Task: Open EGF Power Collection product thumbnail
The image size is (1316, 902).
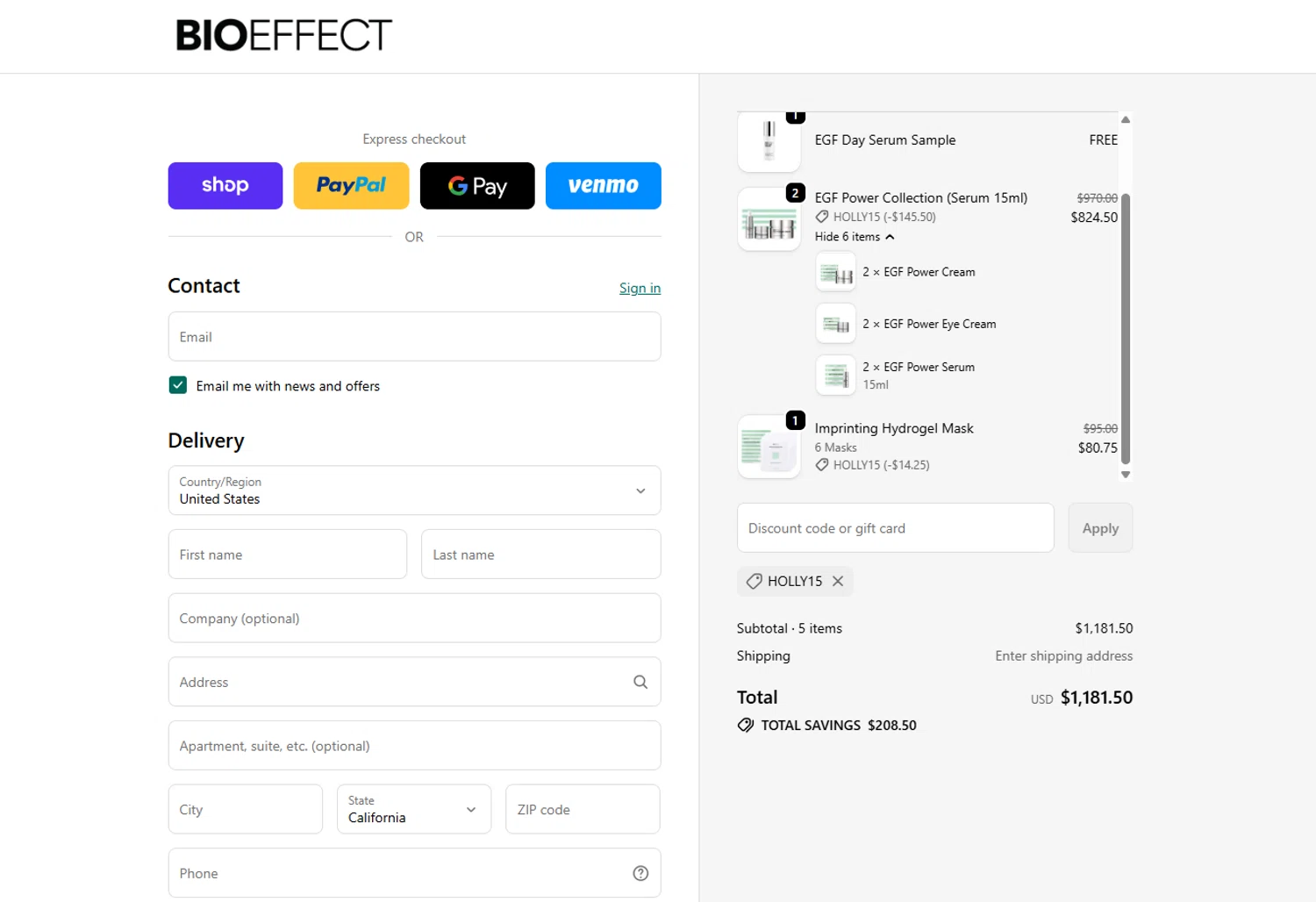Action: click(769, 219)
